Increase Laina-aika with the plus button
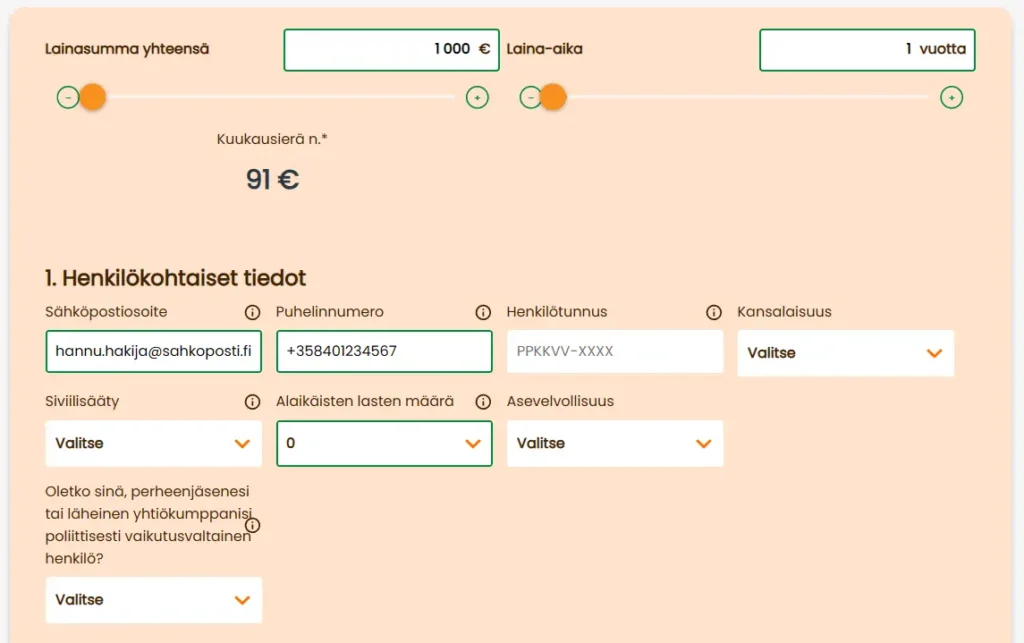 click(952, 98)
